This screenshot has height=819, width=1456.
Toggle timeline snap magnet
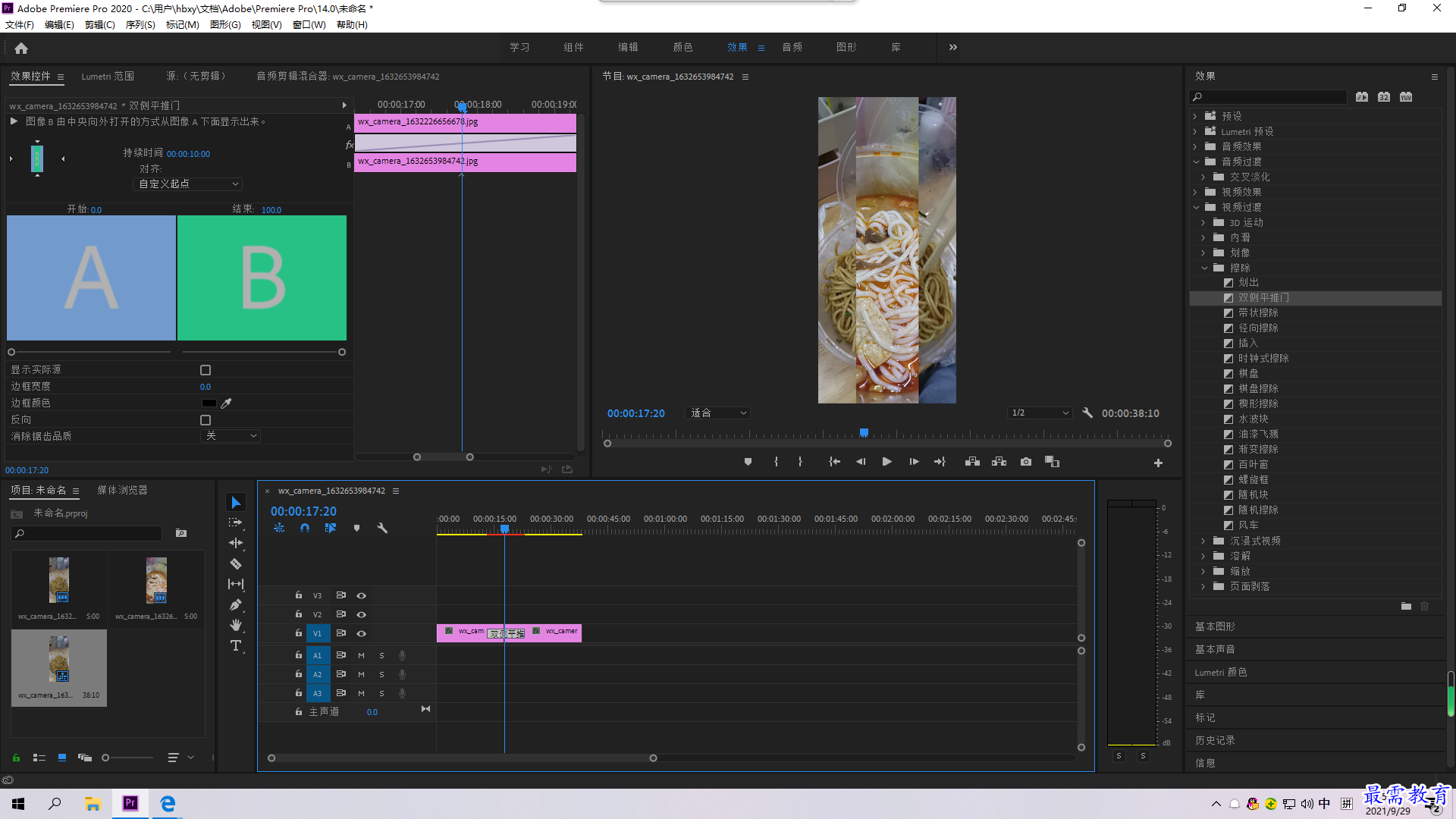tap(304, 528)
